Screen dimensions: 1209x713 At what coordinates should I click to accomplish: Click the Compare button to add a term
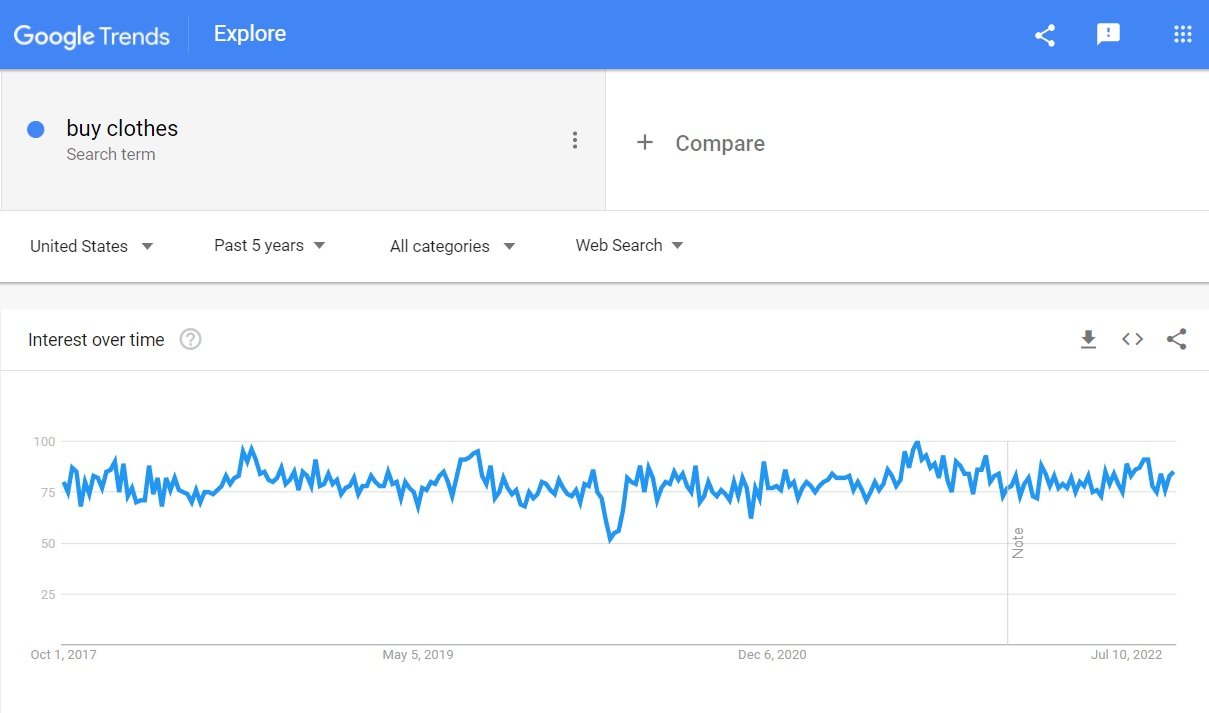click(x=701, y=143)
